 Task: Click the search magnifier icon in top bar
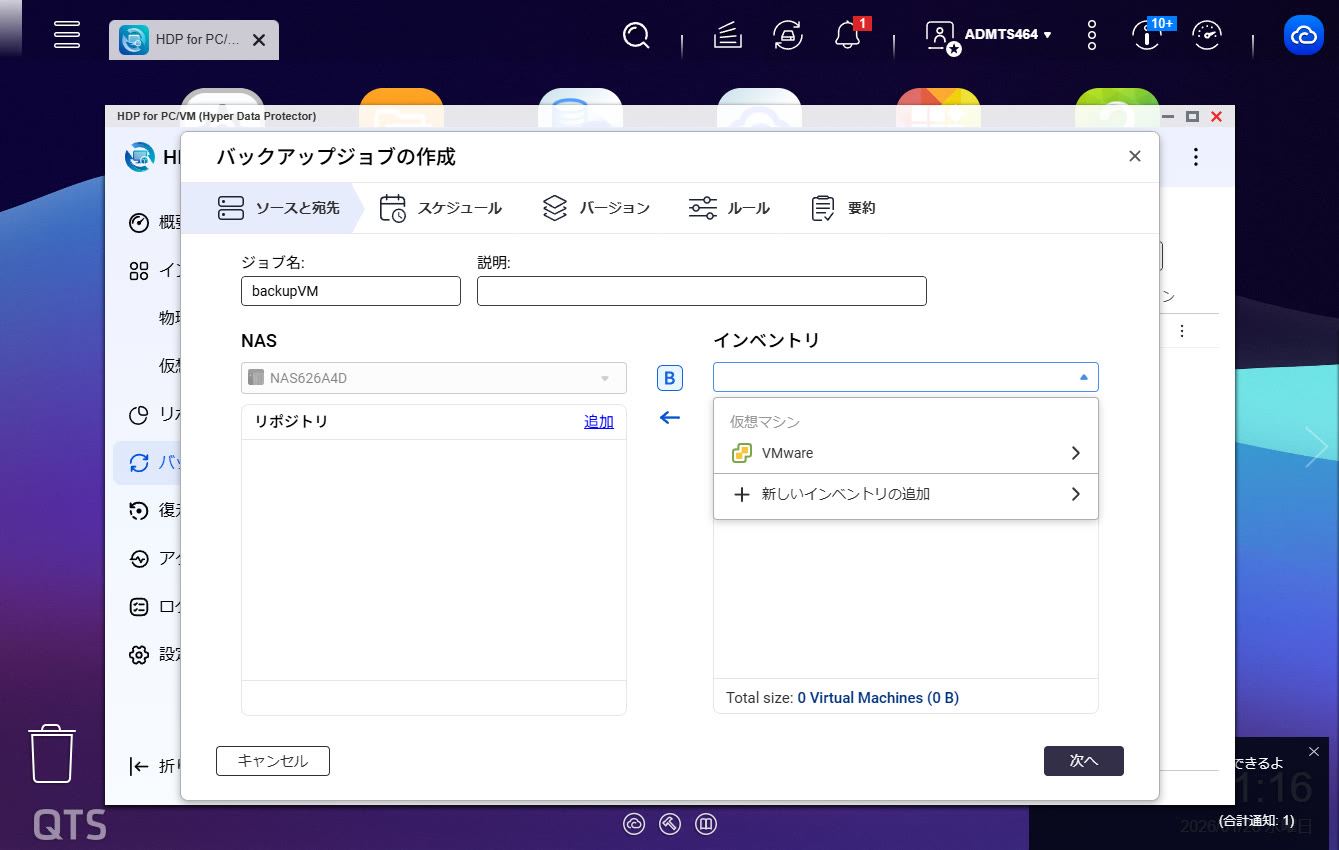tap(636, 36)
